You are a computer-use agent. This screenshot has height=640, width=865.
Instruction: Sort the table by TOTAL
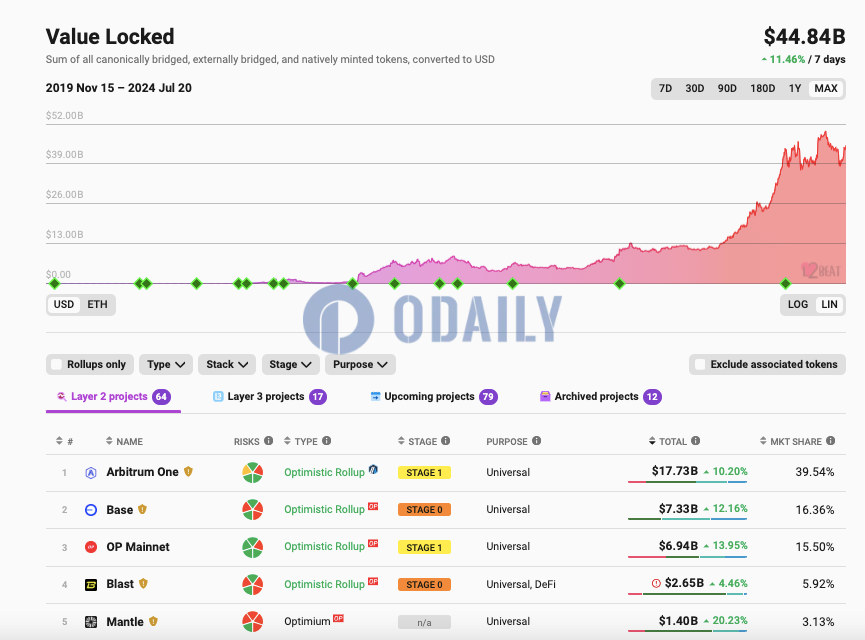(668, 441)
